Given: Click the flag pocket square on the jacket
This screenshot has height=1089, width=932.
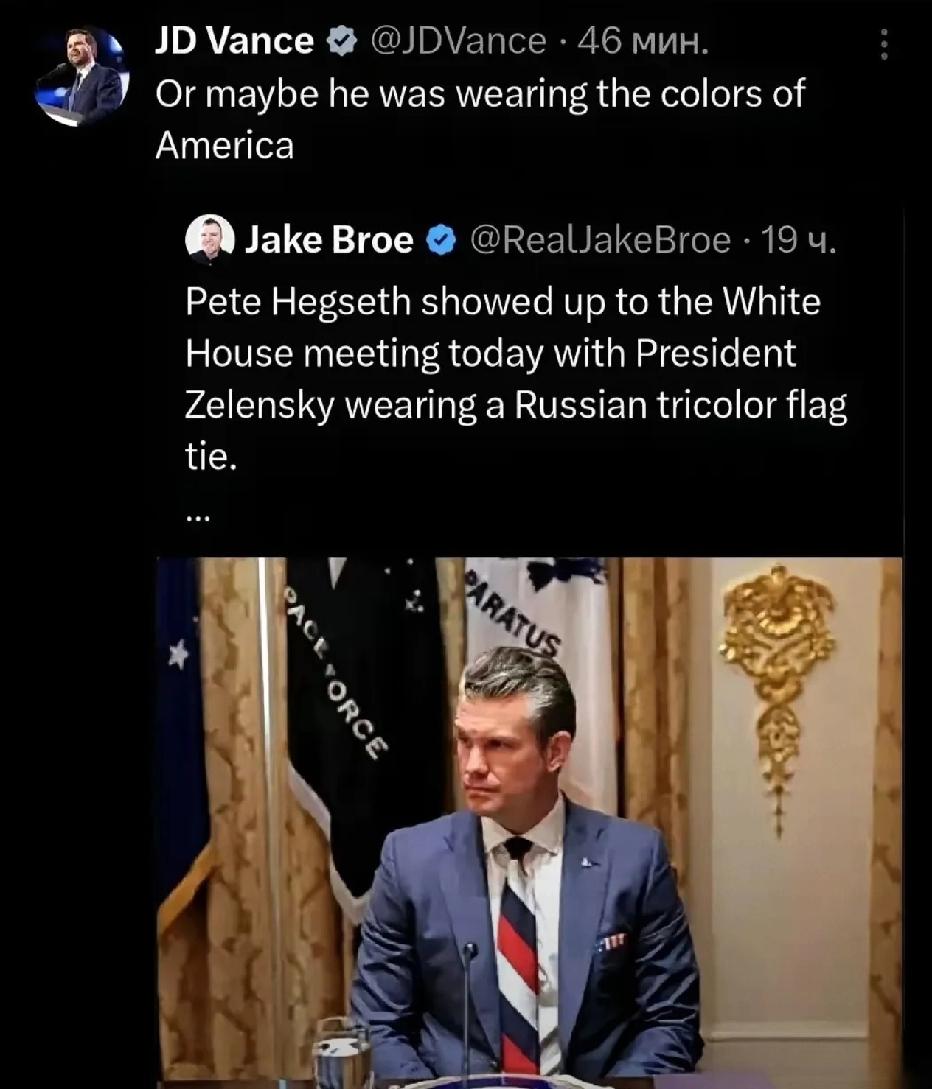Looking at the screenshot, I should tap(612, 942).
